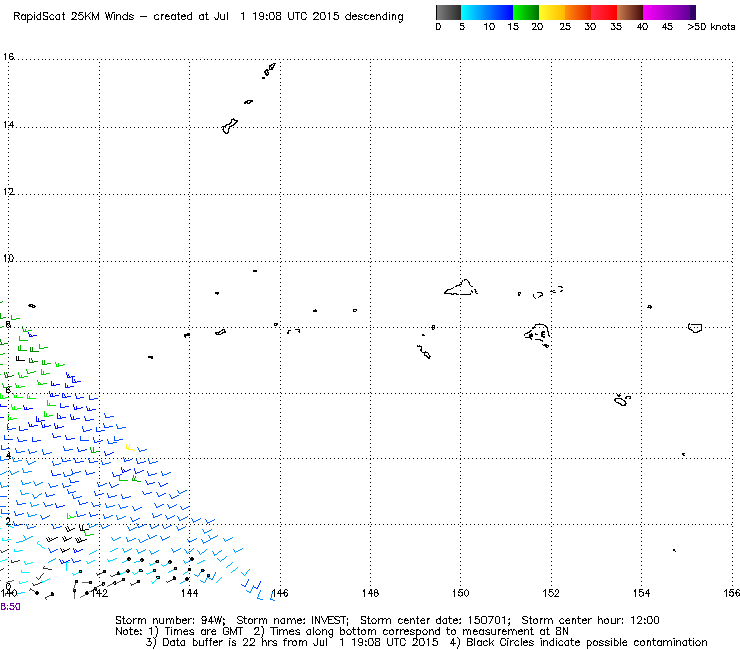Click the brown 35-40 knots legend segment
Screen dimensions: 740x650
pyautogui.click(x=630, y=12)
